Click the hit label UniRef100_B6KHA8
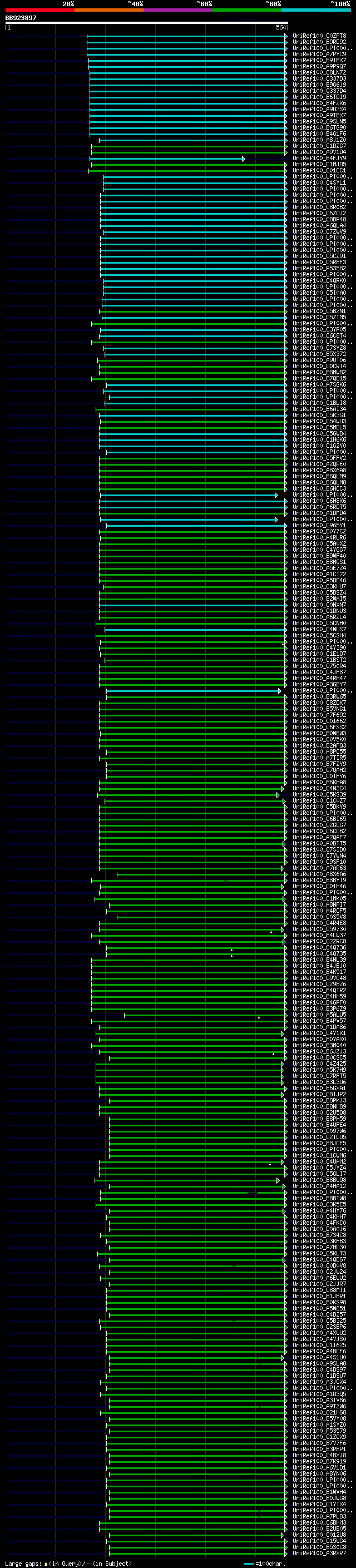 click(x=319, y=782)
